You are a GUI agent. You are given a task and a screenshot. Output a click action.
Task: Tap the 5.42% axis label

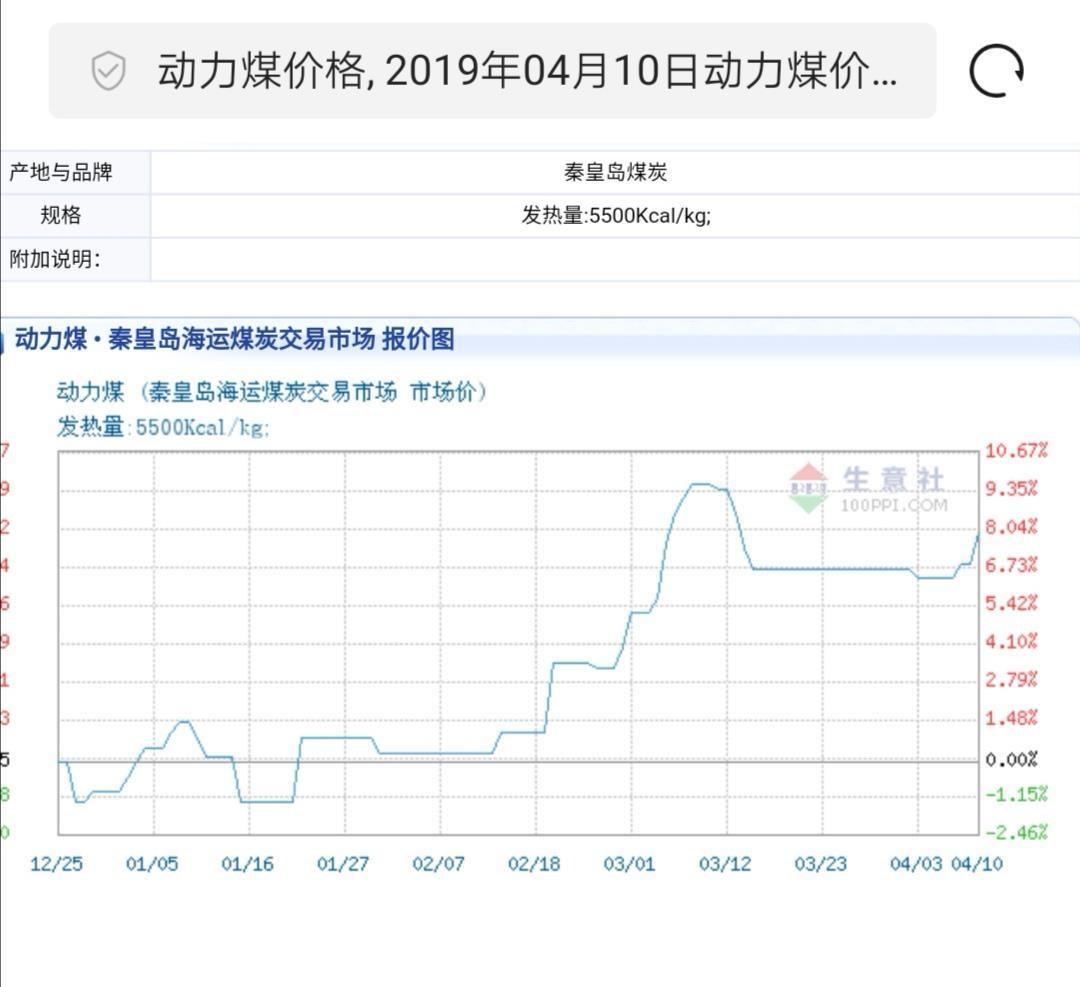point(1011,603)
